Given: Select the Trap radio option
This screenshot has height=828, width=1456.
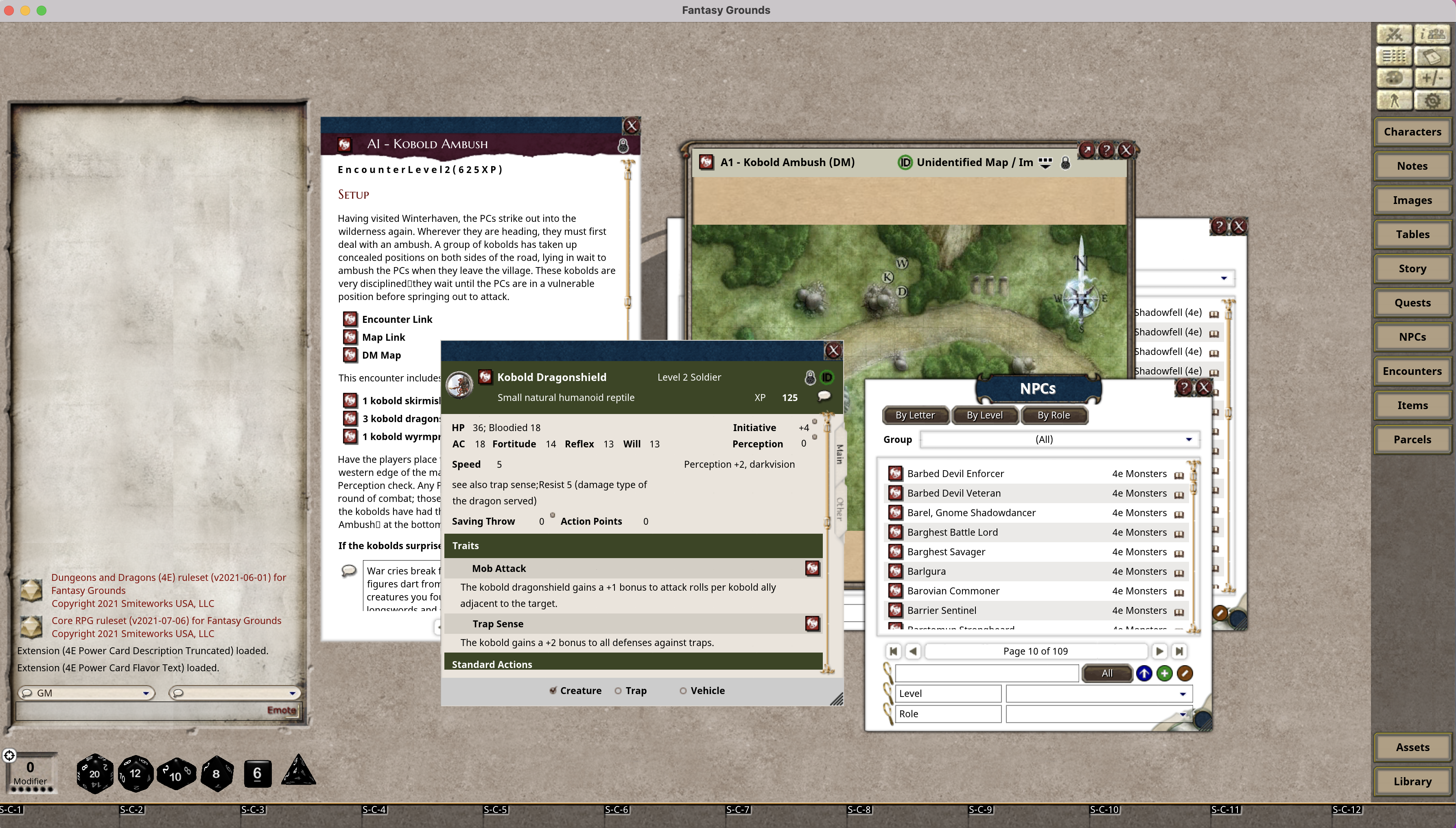Looking at the screenshot, I should [618, 691].
